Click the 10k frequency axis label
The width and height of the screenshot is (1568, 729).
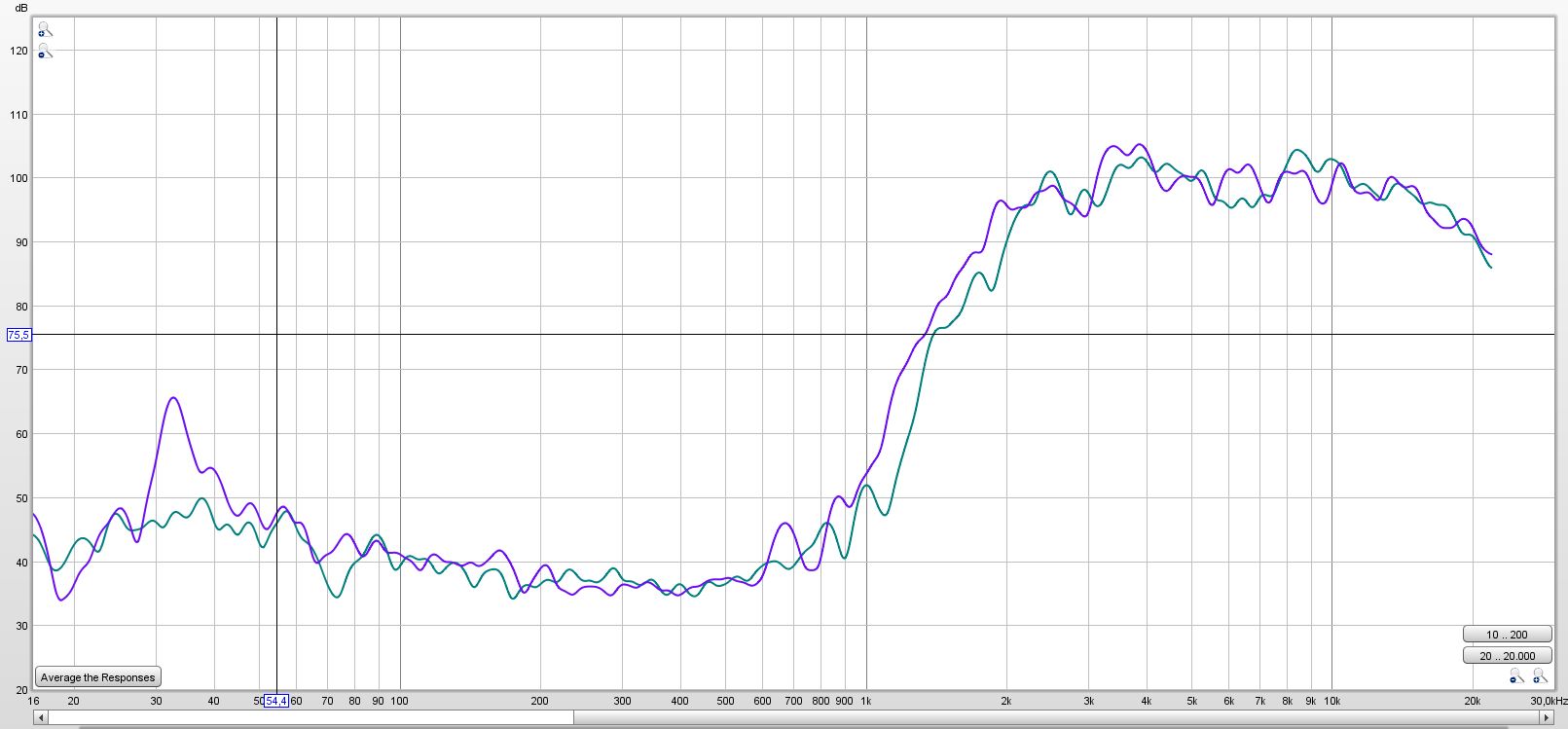tap(1331, 701)
